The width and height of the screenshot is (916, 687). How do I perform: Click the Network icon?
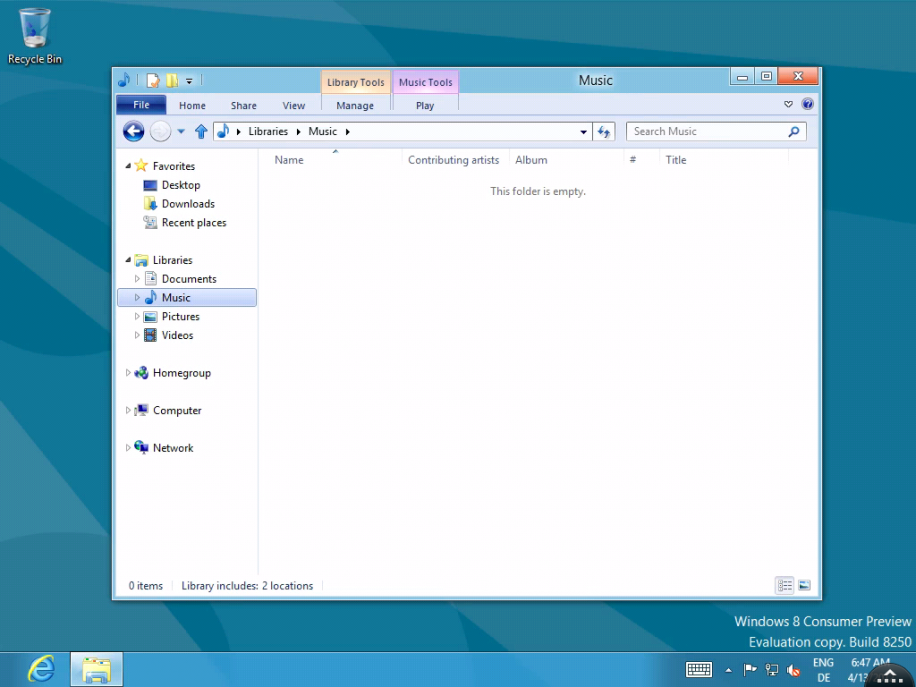click(141, 447)
